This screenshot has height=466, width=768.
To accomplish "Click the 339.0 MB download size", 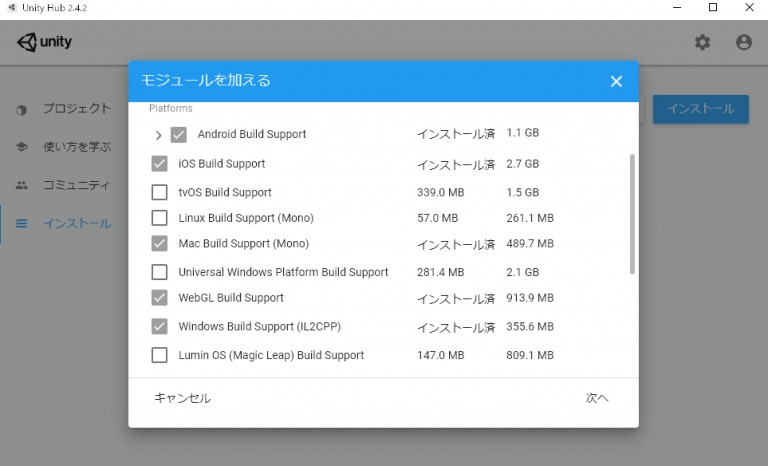I will (440, 192).
